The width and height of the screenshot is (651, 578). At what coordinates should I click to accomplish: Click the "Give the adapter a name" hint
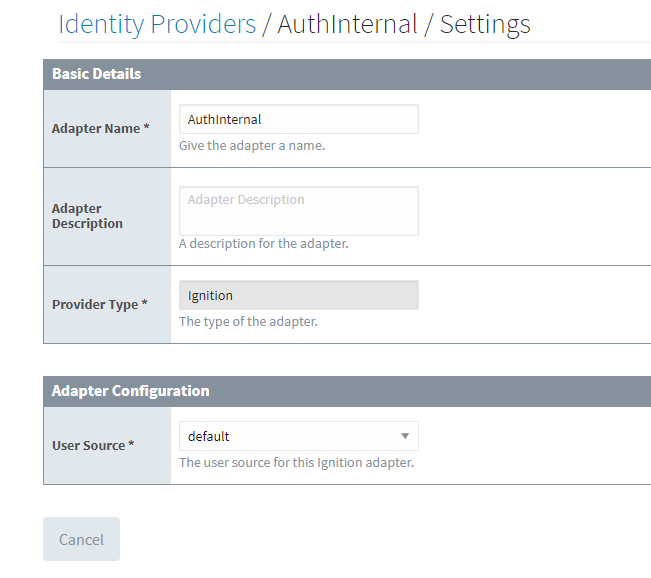252,145
